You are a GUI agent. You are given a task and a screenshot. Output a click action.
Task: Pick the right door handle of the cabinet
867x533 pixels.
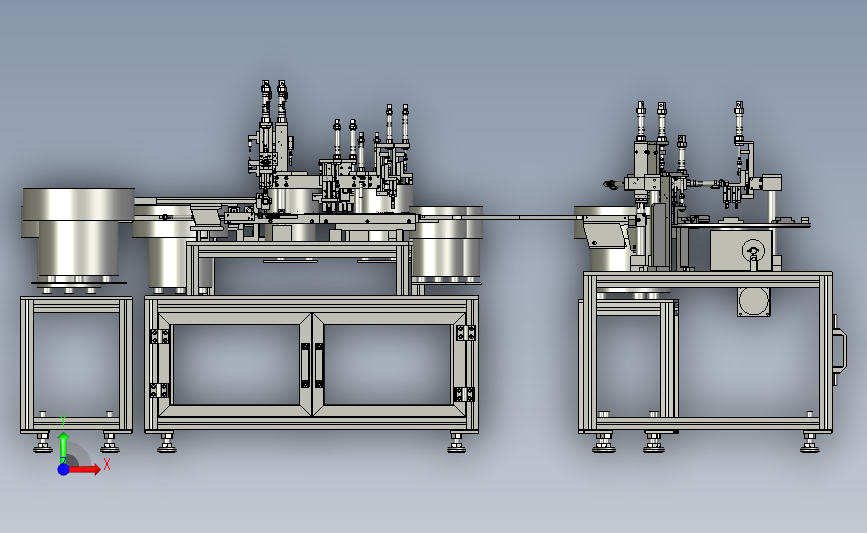pos(319,365)
